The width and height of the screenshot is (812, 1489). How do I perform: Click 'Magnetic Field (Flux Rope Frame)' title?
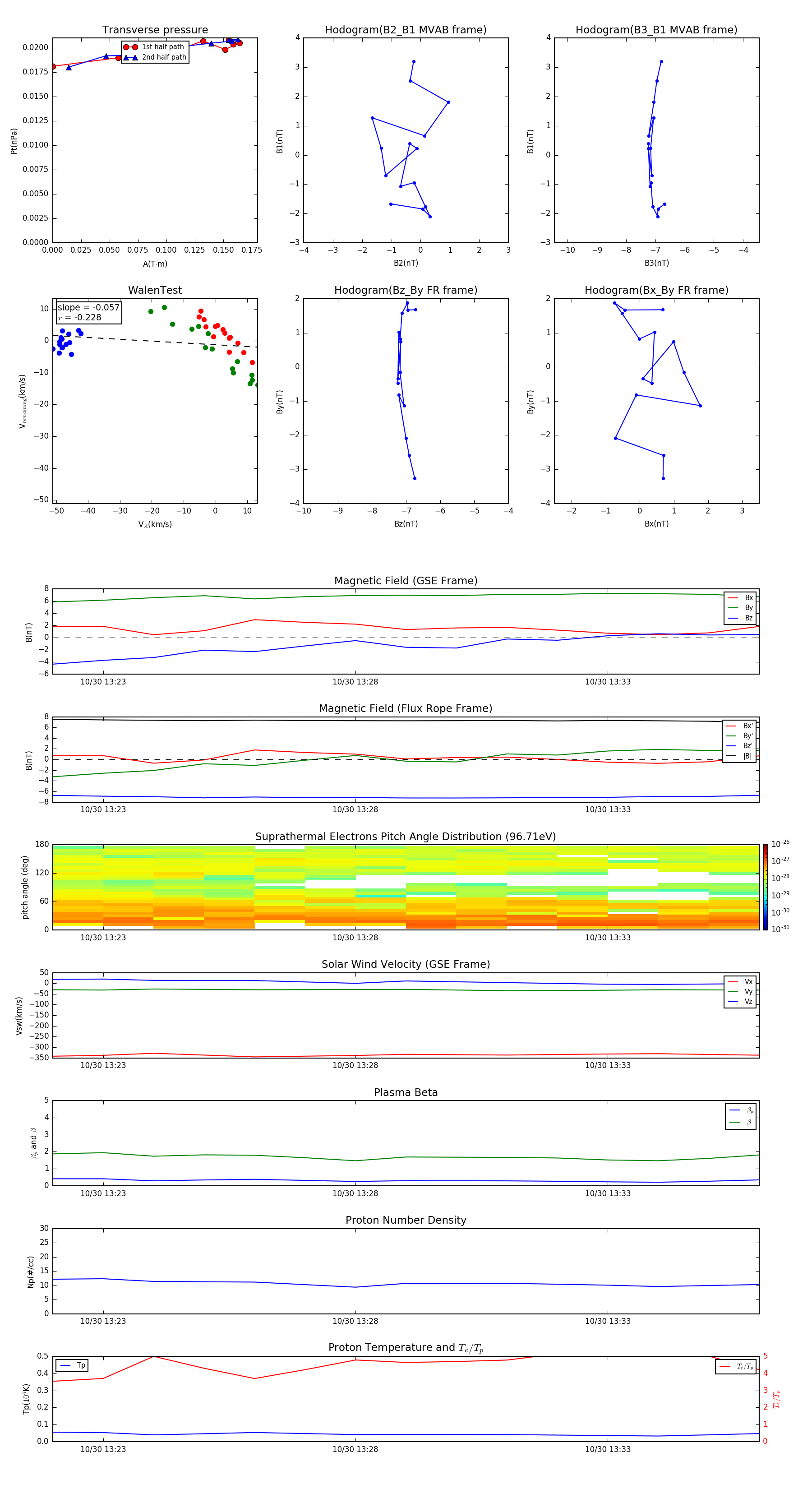tap(406, 709)
